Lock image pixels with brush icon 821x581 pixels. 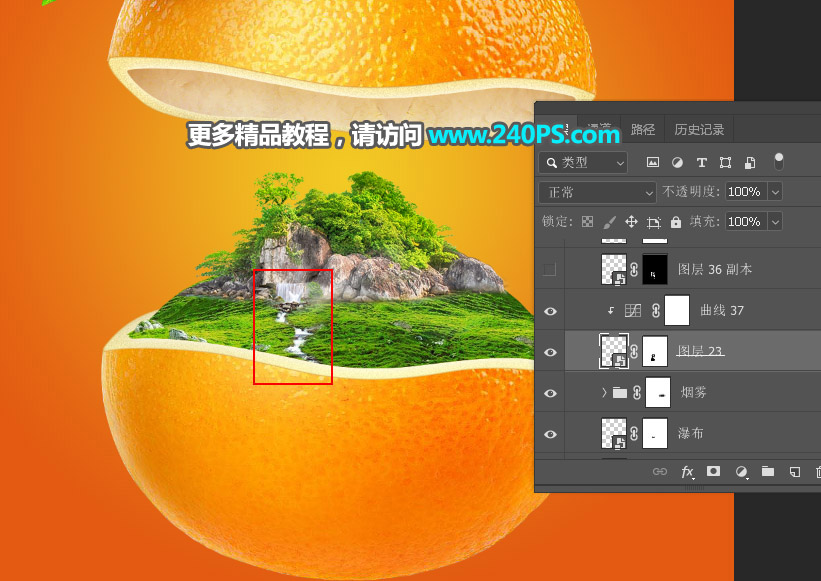(x=609, y=222)
